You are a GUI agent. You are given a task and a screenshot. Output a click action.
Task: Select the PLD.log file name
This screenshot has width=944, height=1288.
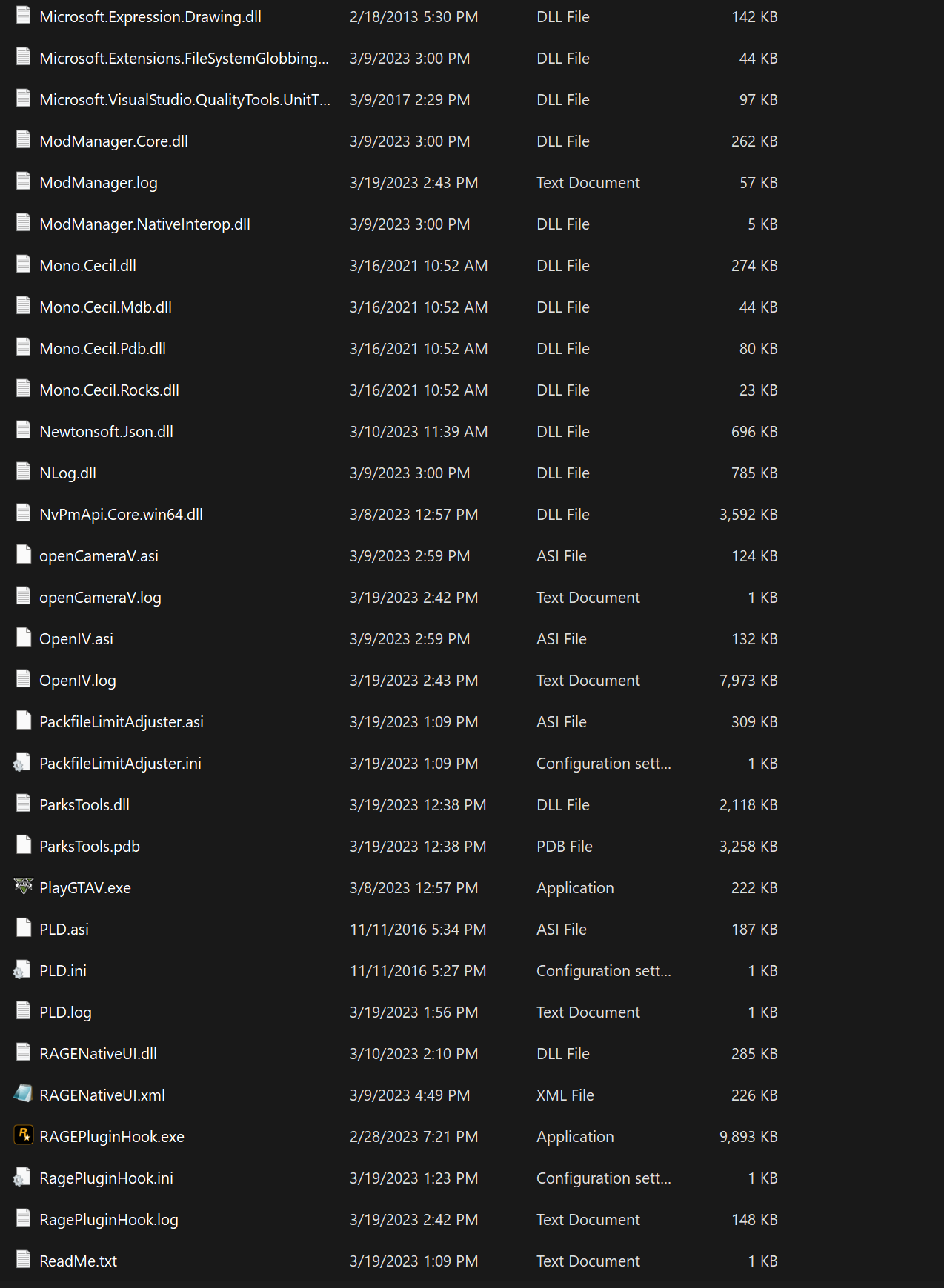coord(65,1012)
